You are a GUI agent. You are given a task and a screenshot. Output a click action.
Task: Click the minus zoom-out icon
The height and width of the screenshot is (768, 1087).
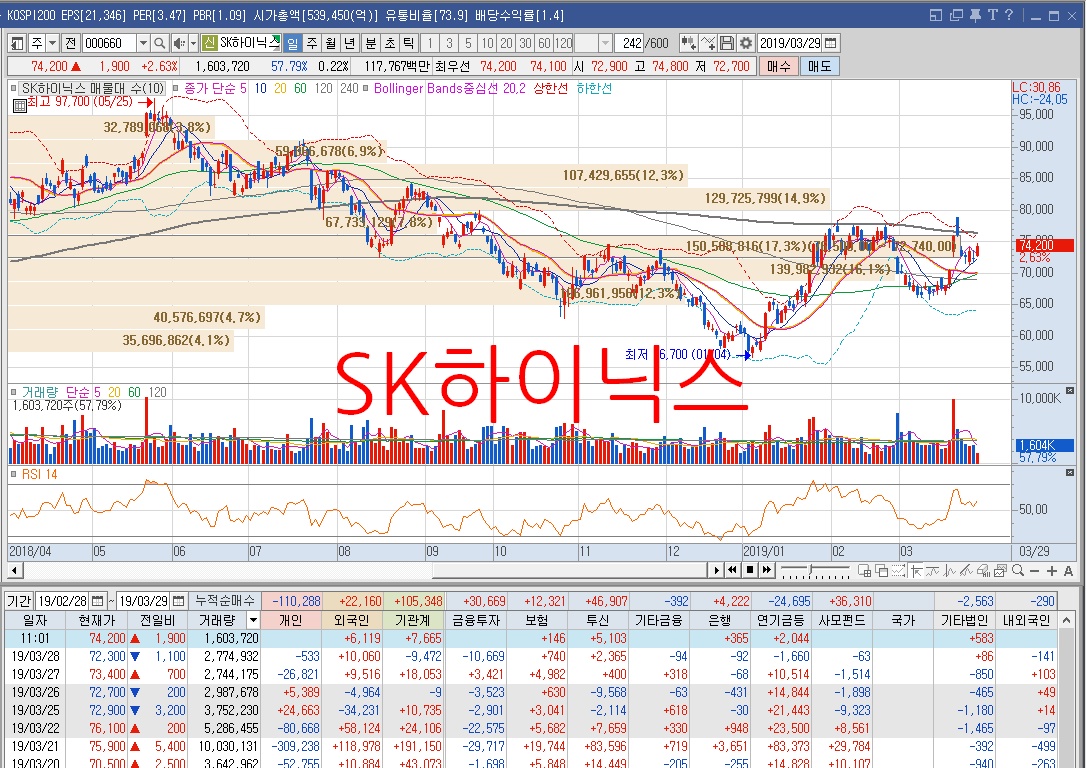(x=1034, y=571)
